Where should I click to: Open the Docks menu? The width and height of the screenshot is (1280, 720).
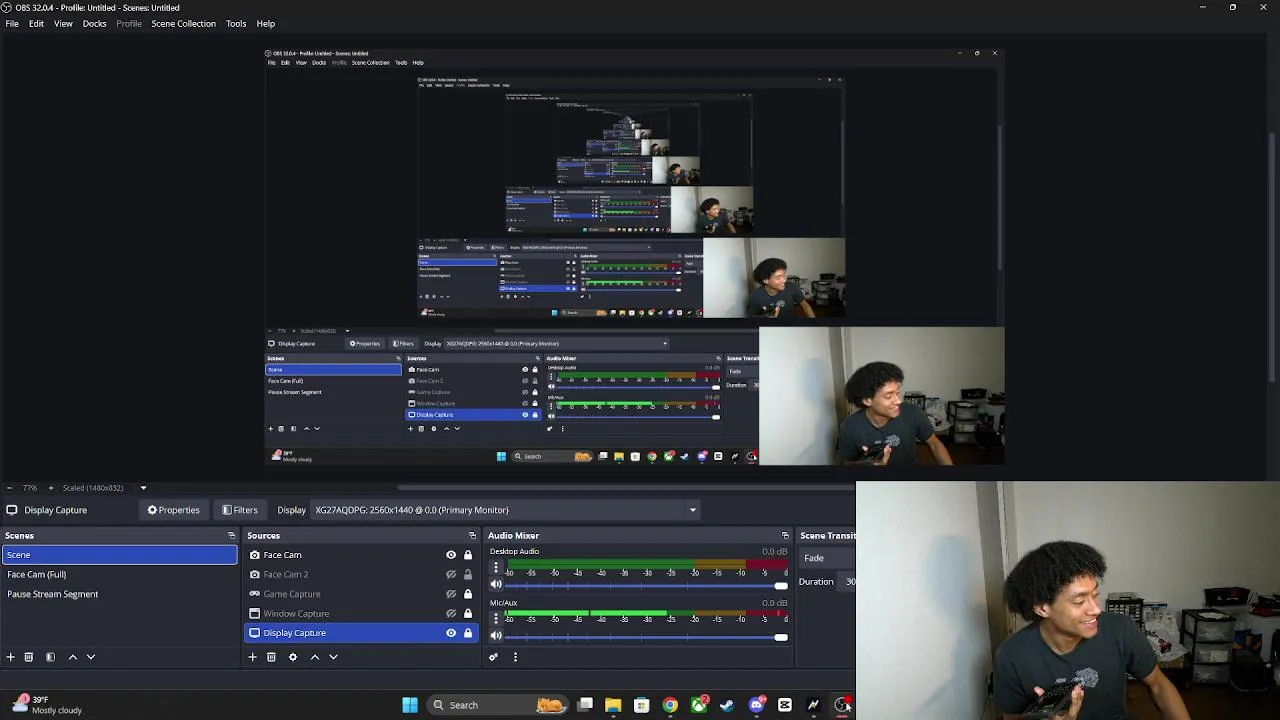click(x=94, y=24)
